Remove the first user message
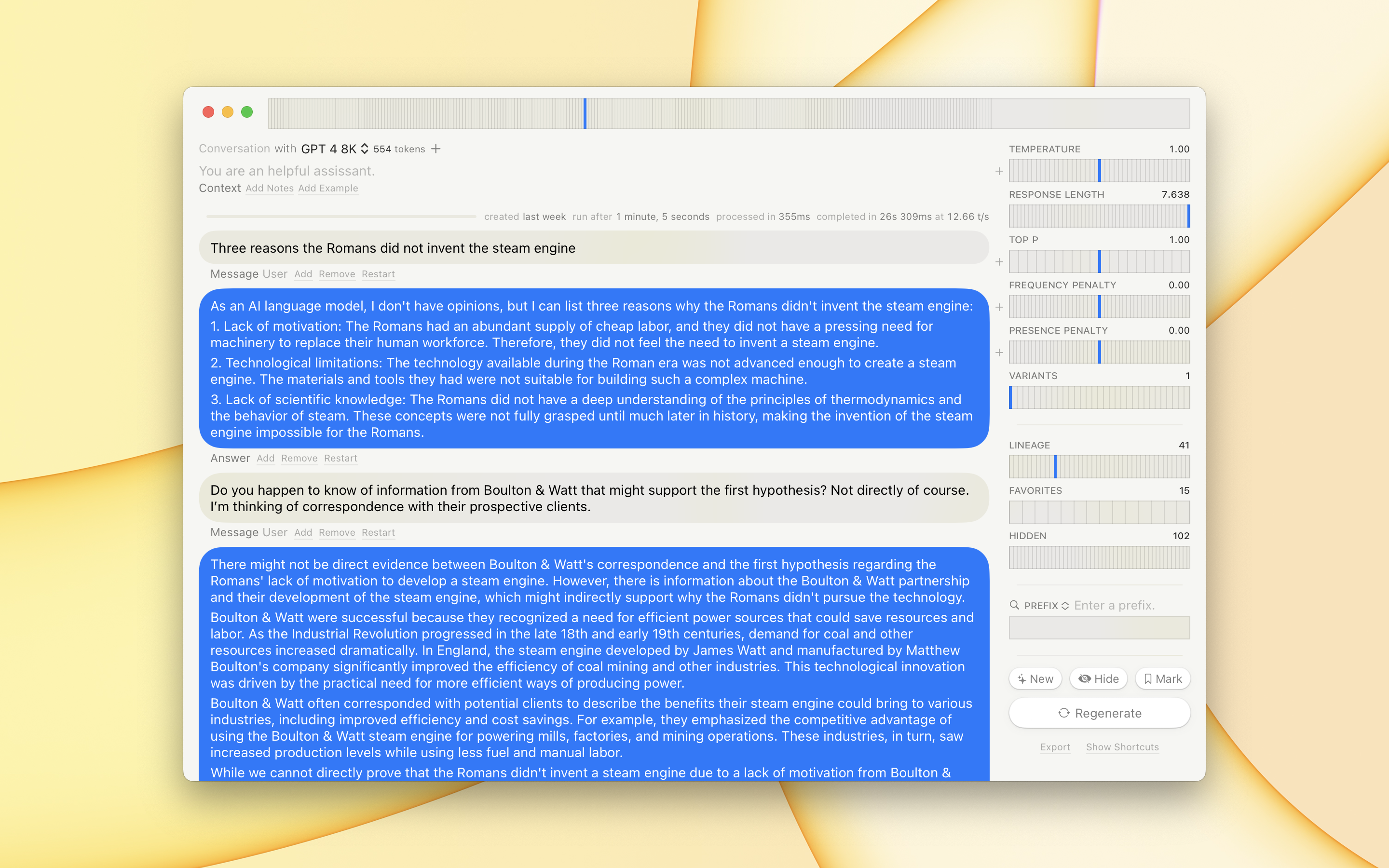This screenshot has width=1389, height=868. coord(337,274)
